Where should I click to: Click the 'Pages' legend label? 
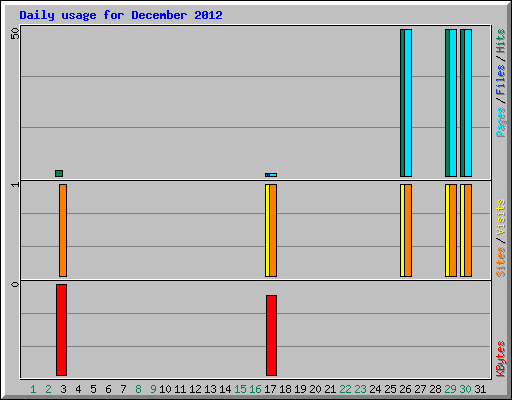click(x=500, y=122)
